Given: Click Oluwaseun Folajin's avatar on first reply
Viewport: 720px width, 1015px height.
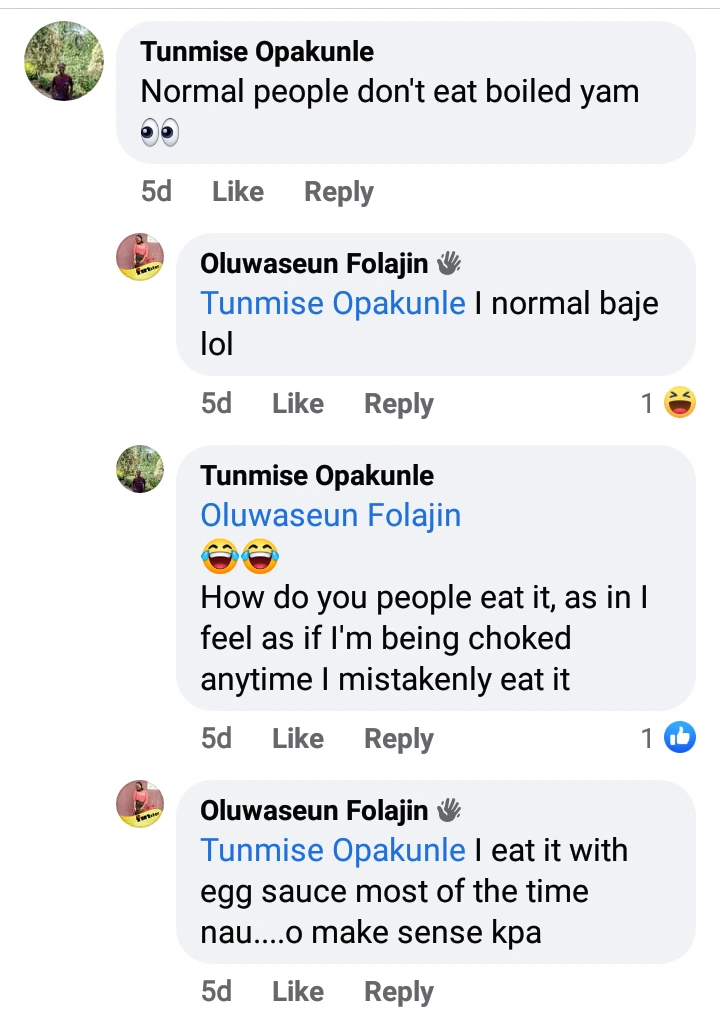Looking at the screenshot, I should tap(140, 257).
